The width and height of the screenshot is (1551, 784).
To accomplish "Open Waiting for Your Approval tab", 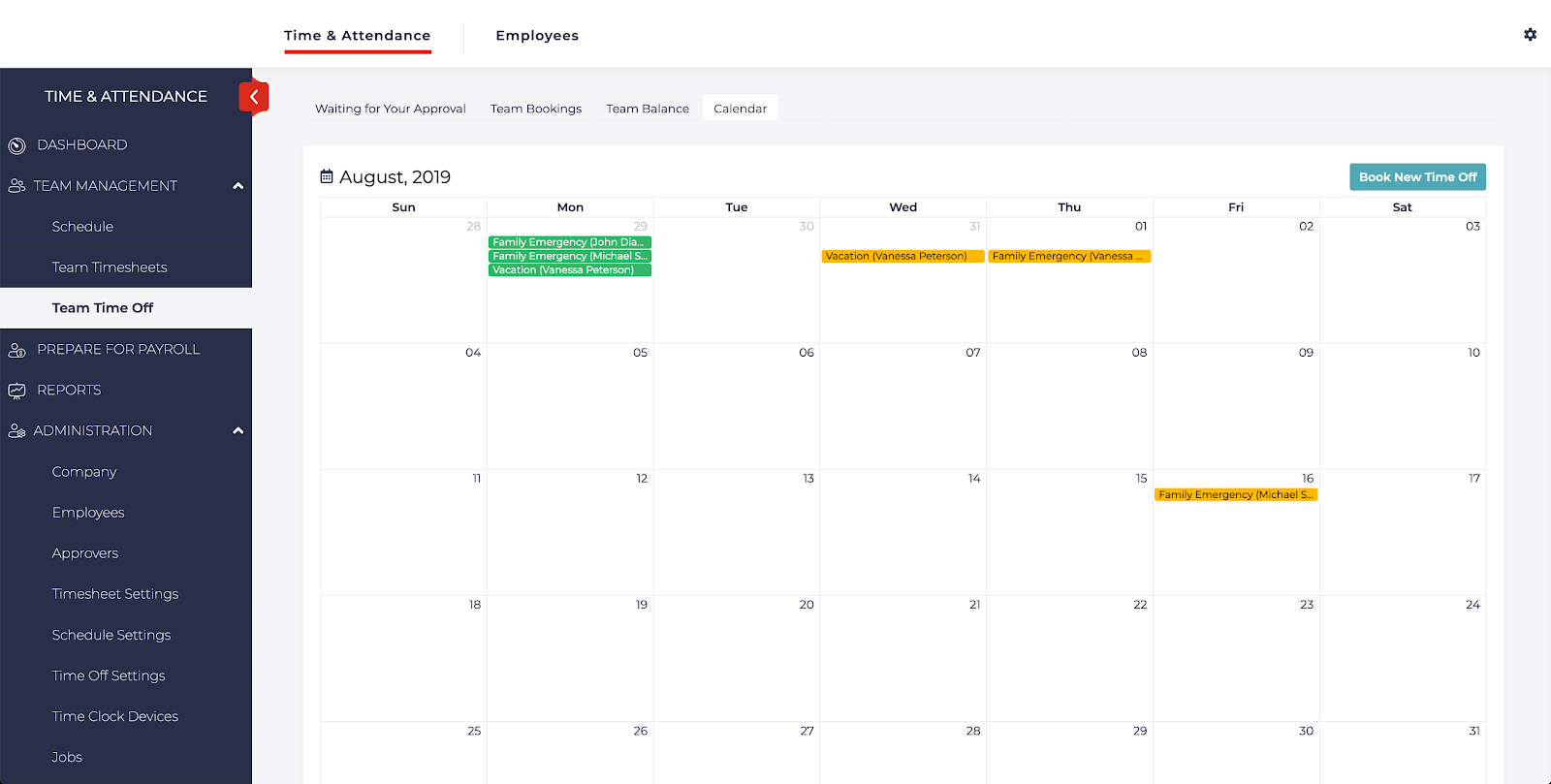I will [x=390, y=109].
